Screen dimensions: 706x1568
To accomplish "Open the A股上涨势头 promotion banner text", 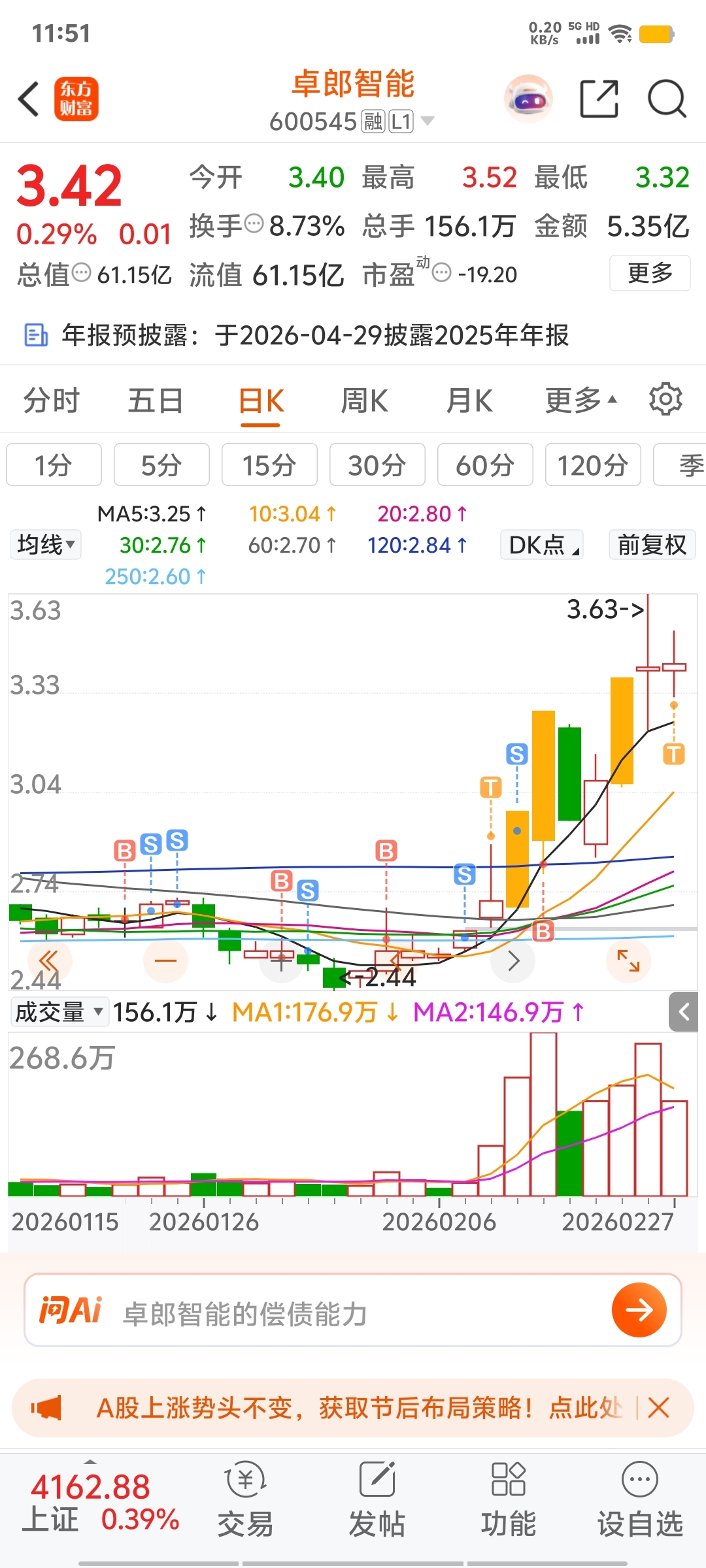I will coord(358,1407).
